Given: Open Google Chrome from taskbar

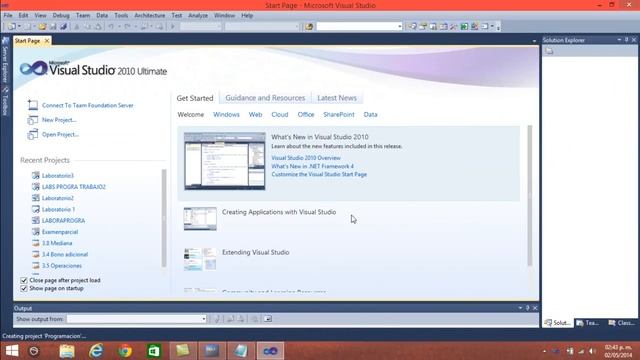Looking at the screenshot, I should [x=125, y=351].
